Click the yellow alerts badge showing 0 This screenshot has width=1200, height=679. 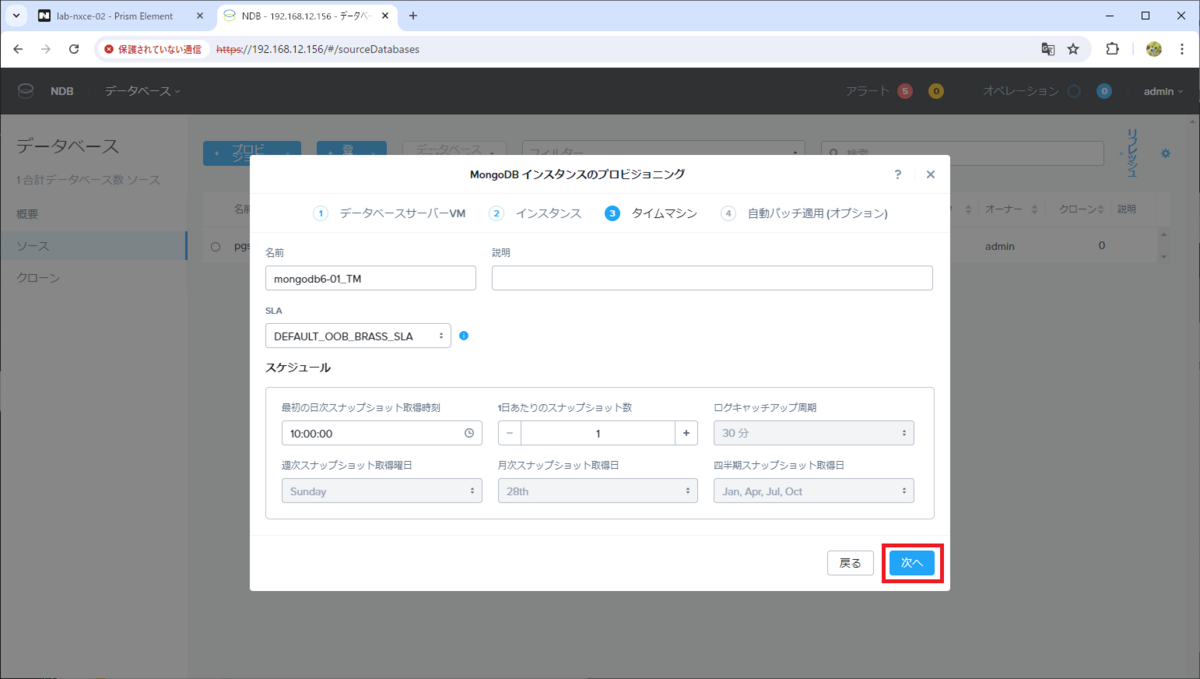(x=936, y=91)
